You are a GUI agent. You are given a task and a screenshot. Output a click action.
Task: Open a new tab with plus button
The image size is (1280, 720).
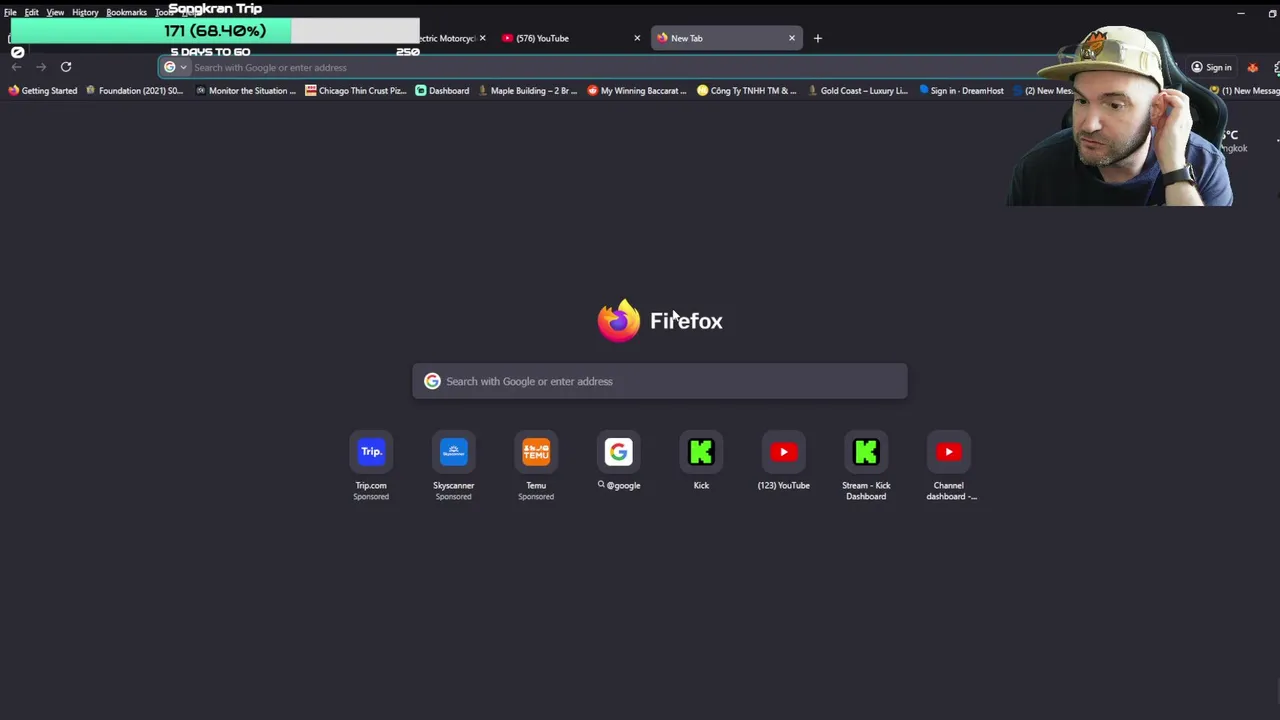[x=818, y=38]
